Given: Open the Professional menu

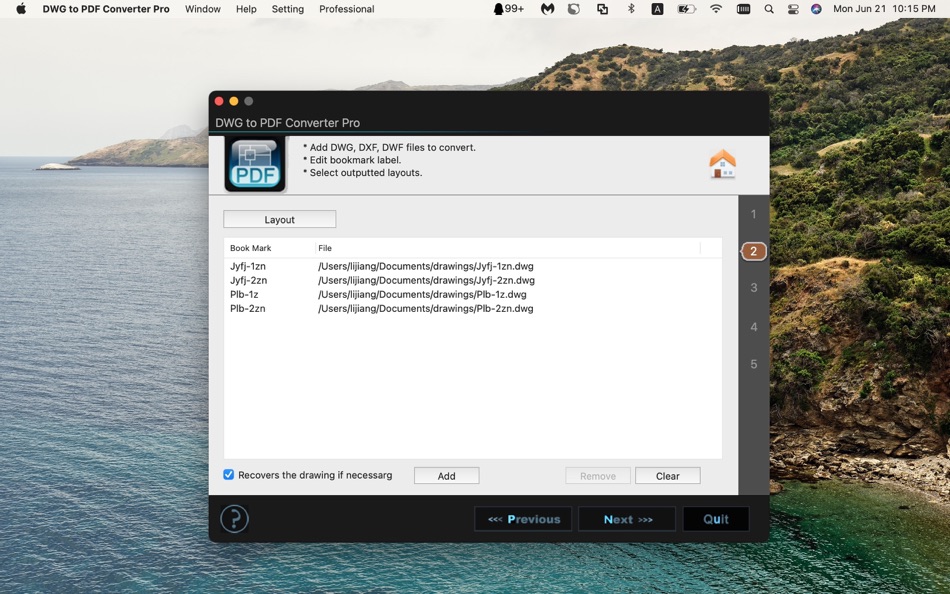Looking at the screenshot, I should (347, 8).
